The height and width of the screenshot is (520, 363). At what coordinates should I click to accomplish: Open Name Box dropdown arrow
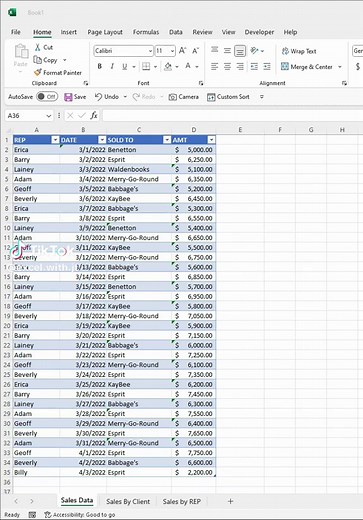49,116
